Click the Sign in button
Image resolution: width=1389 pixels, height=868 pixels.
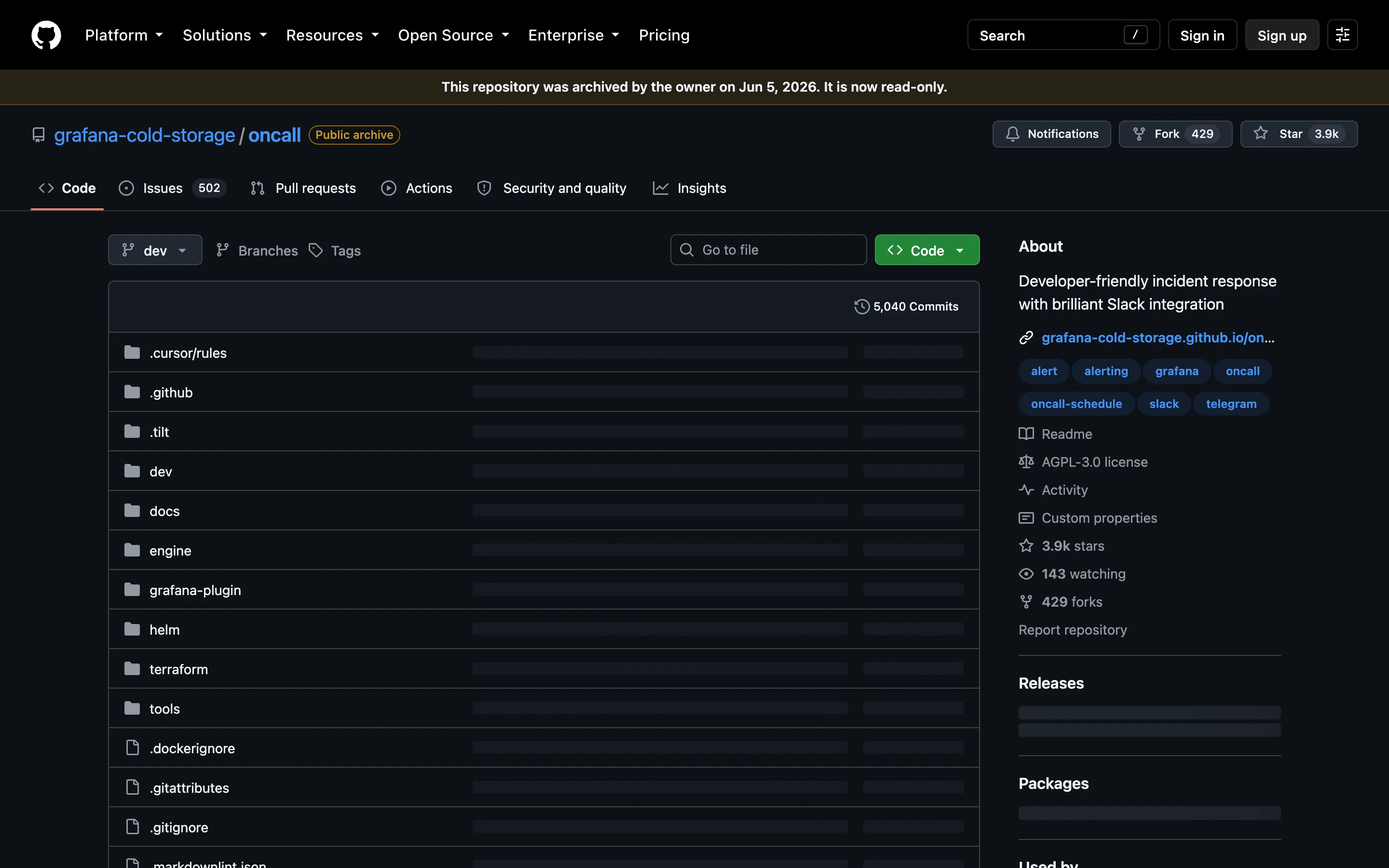(x=1202, y=35)
